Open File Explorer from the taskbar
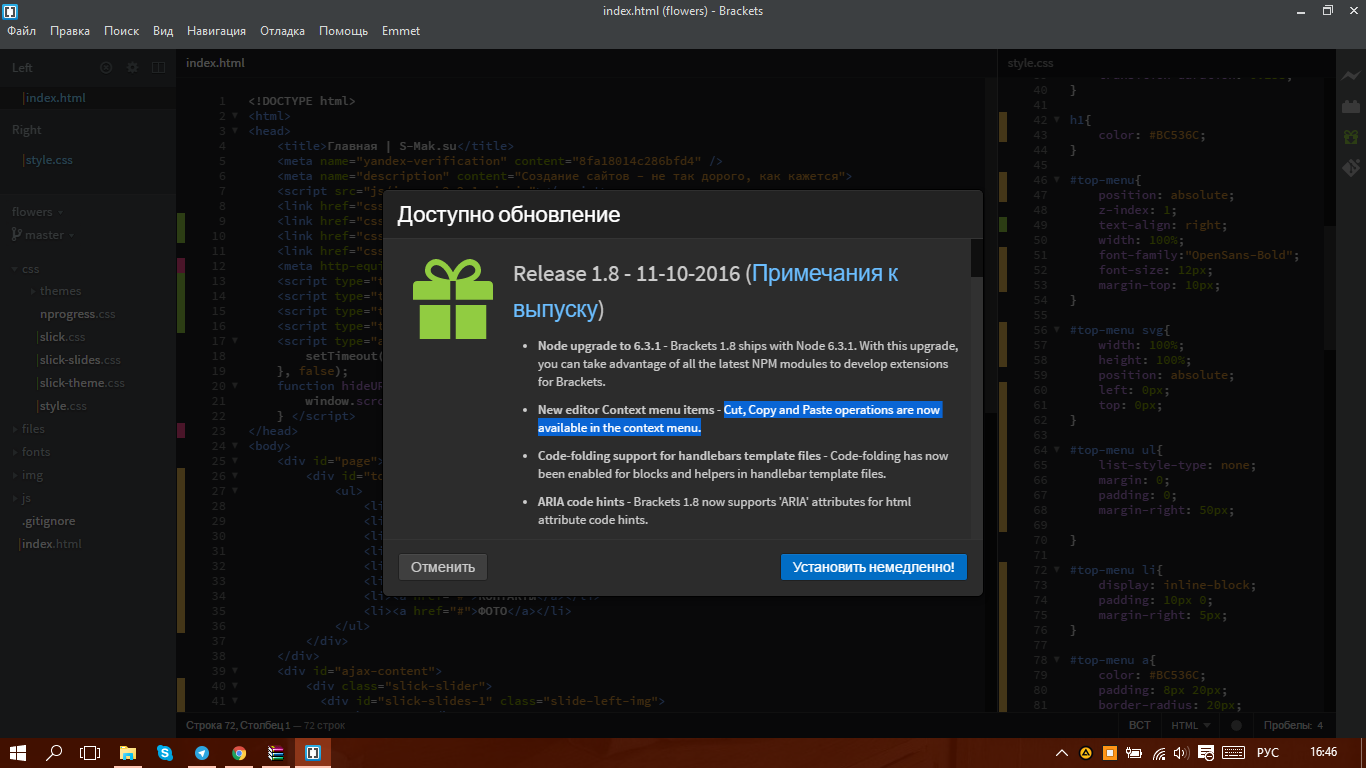Image resolution: width=1366 pixels, height=768 pixels. click(x=128, y=753)
